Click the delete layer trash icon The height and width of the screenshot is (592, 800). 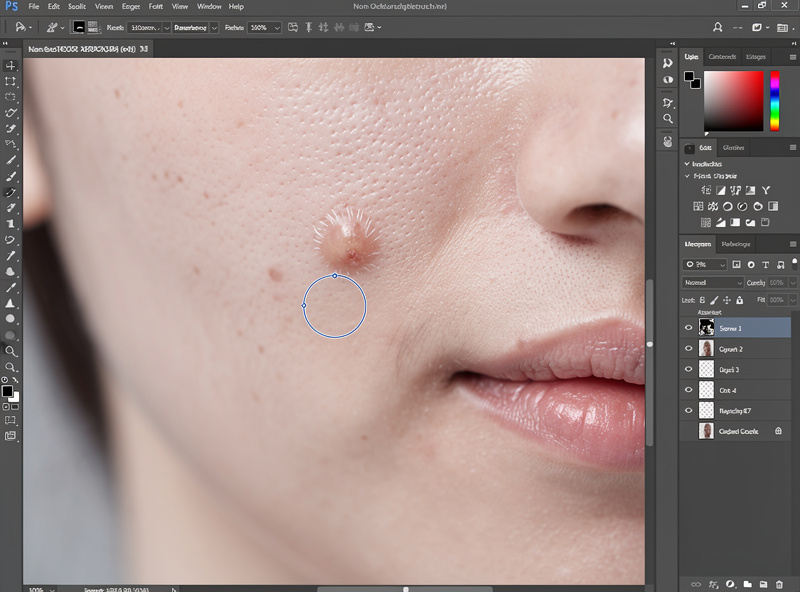point(779,584)
